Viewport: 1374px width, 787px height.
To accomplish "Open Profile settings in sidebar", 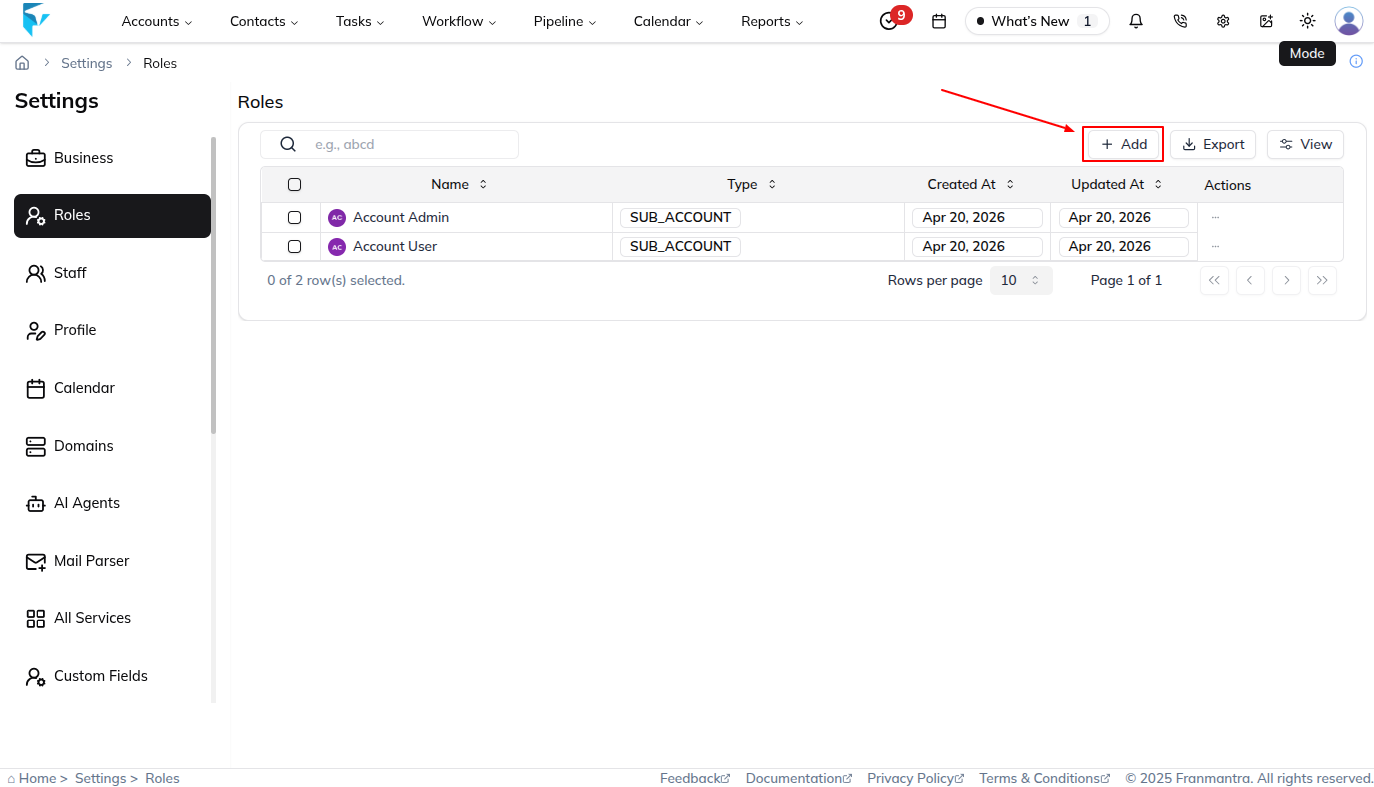I will [x=112, y=330].
